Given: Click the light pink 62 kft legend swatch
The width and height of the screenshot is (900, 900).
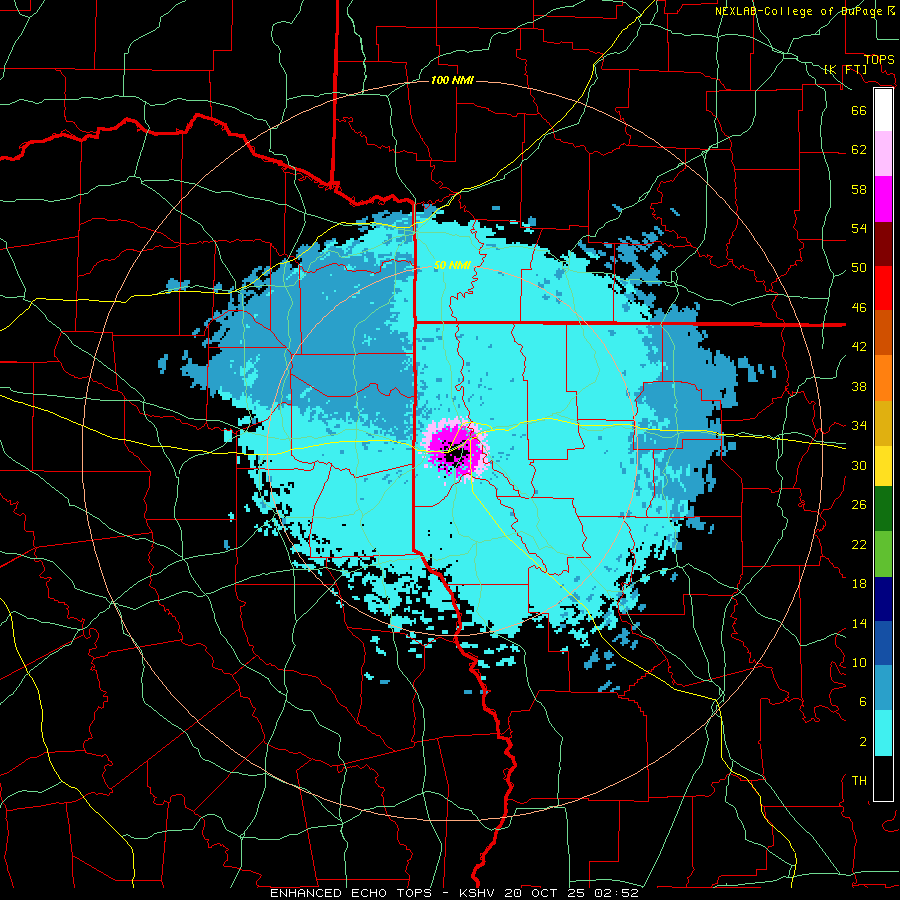Looking at the screenshot, I should point(883,154).
